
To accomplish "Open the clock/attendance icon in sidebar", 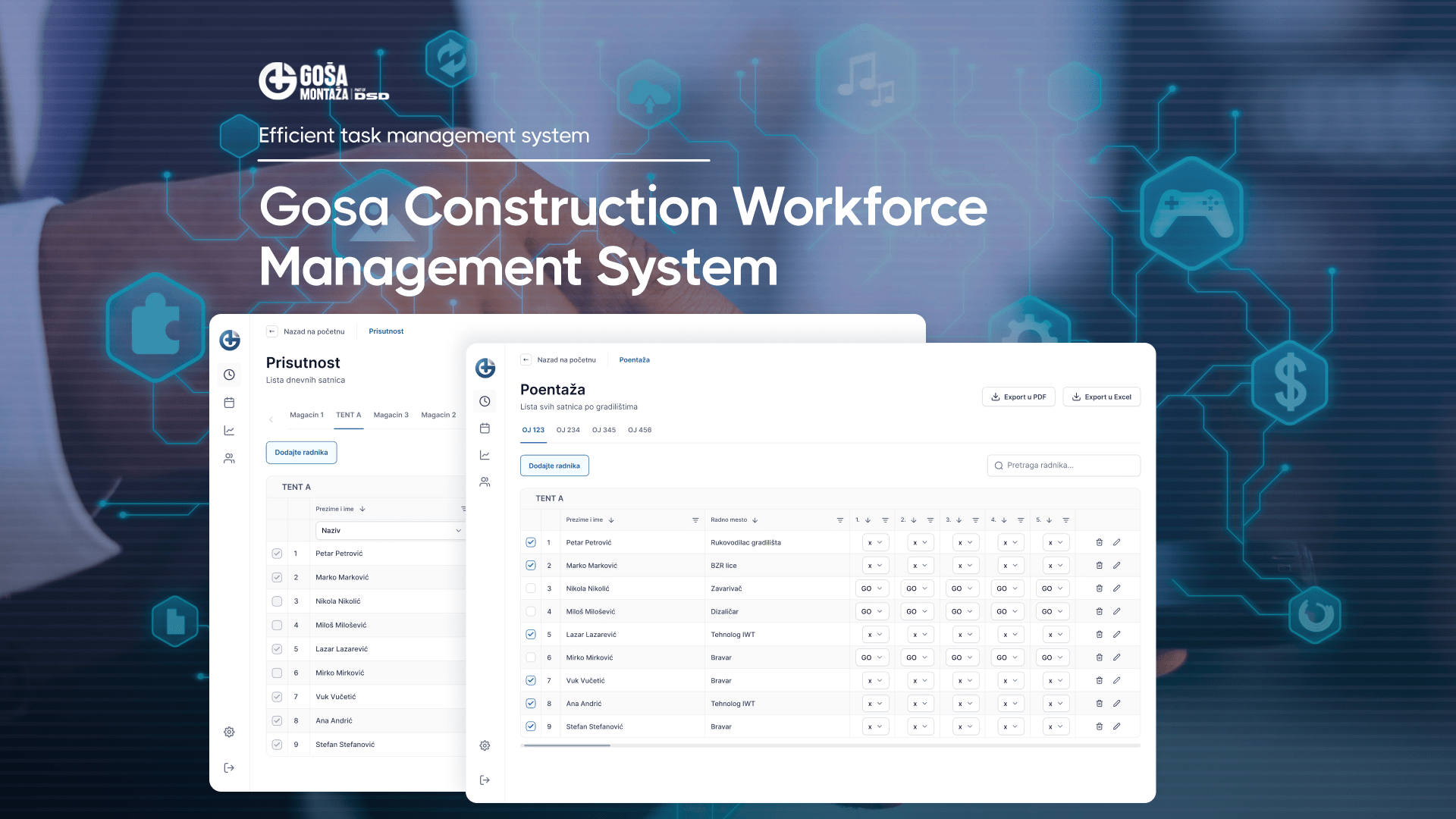I will pos(485,400).
